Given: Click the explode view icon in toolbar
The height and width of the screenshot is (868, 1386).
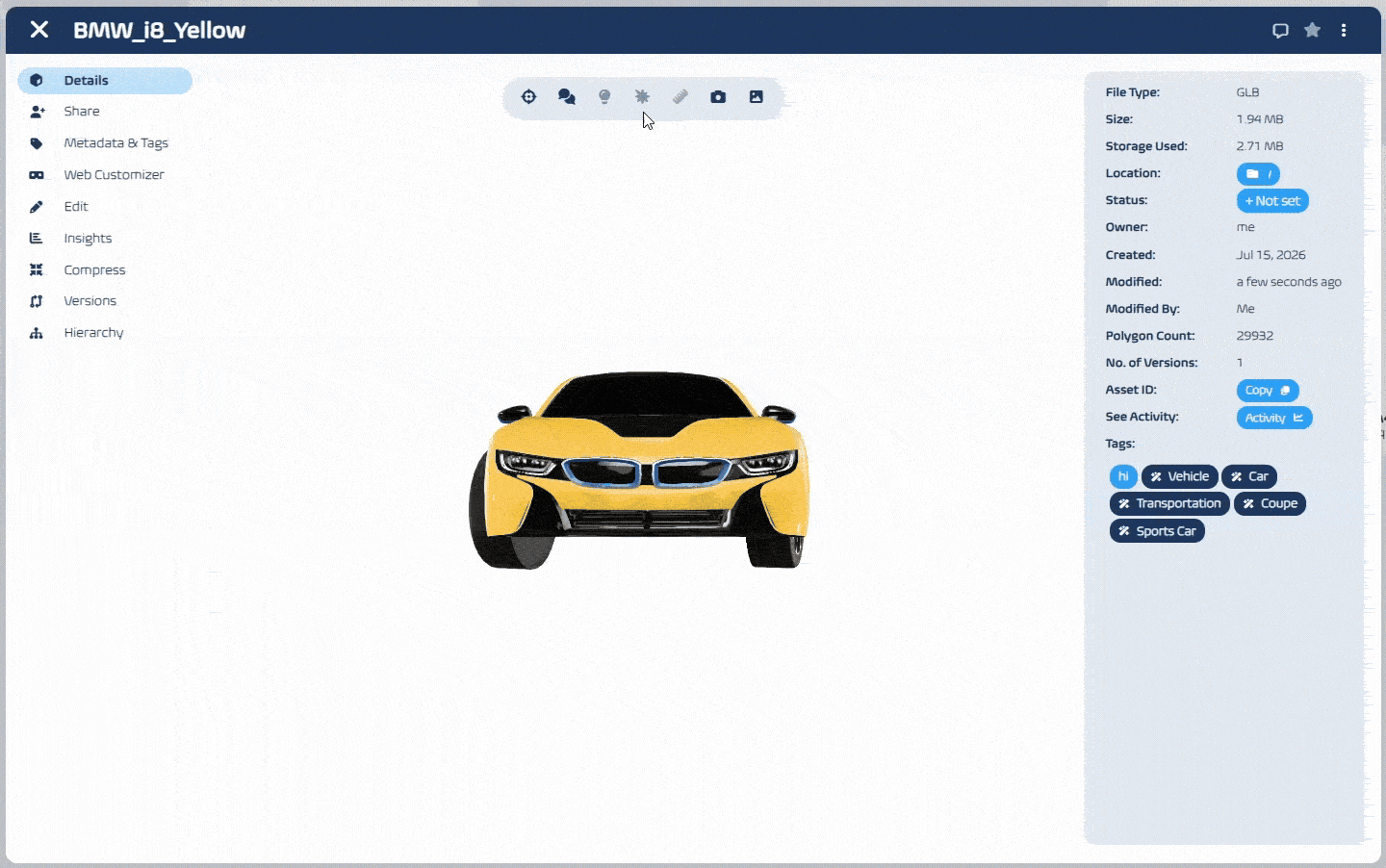Looking at the screenshot, I should [642, 97].
